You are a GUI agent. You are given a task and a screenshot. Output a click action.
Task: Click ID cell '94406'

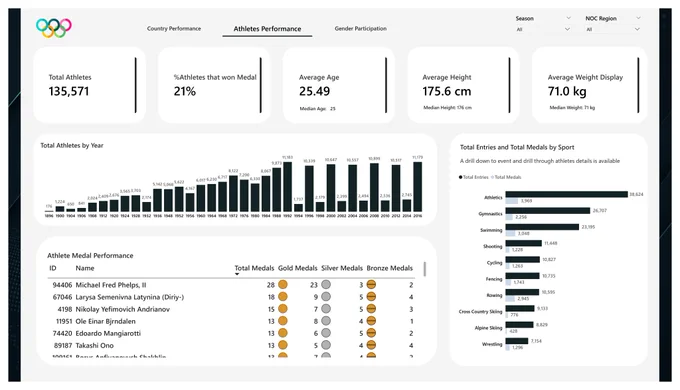click(62, 285)
